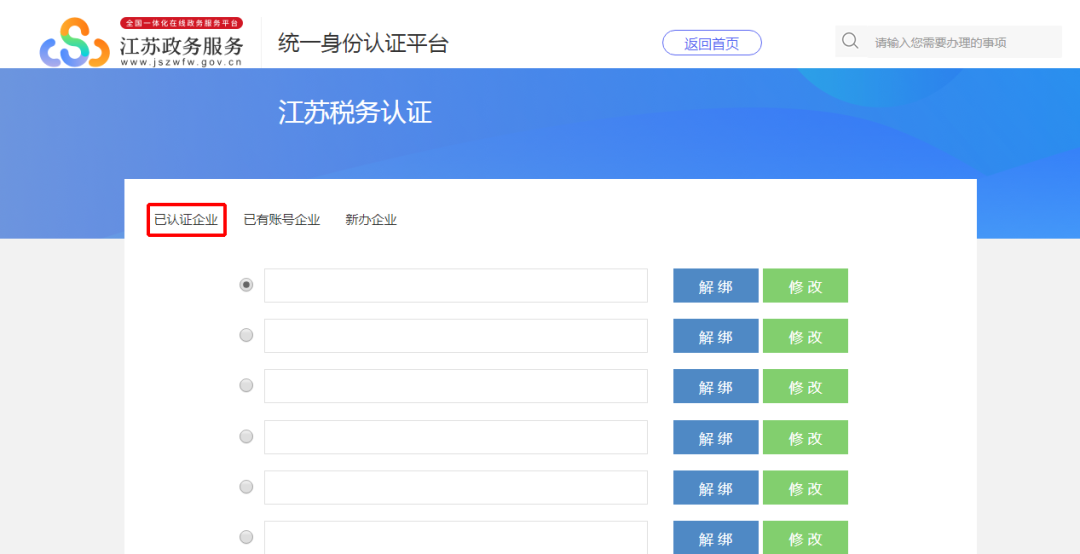Open the 已有账号企业 tab
1080x554 pixels.
pyautogui.click(x=282, y=220)
